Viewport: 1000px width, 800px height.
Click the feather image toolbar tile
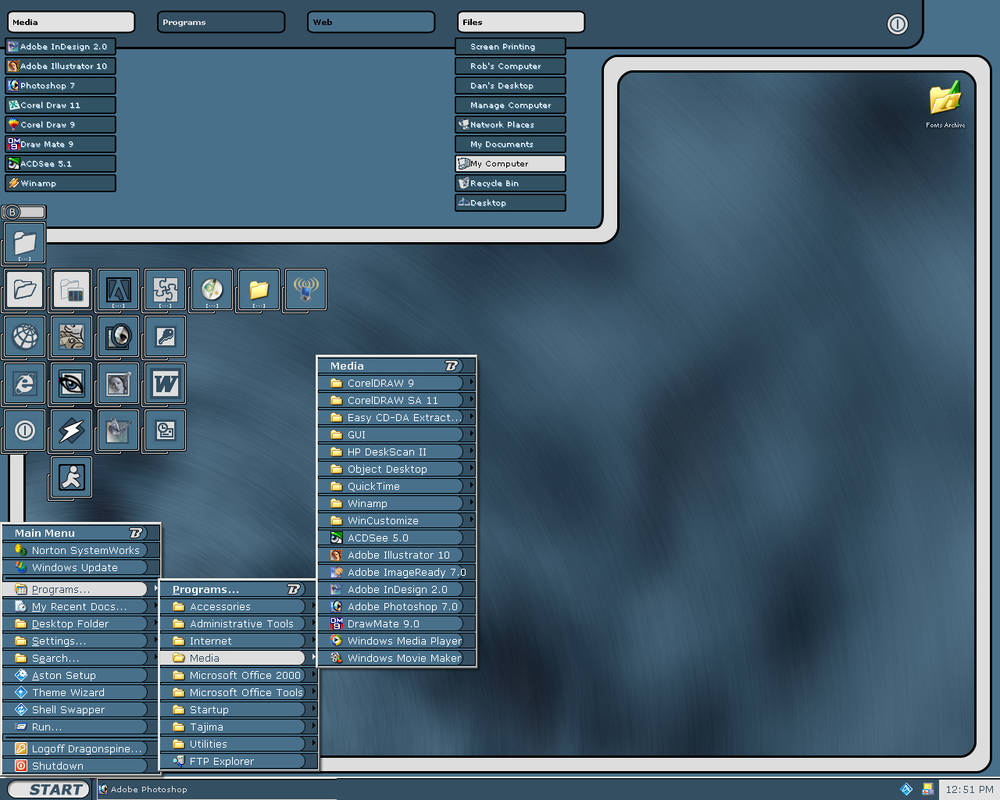tap(119, 431)
